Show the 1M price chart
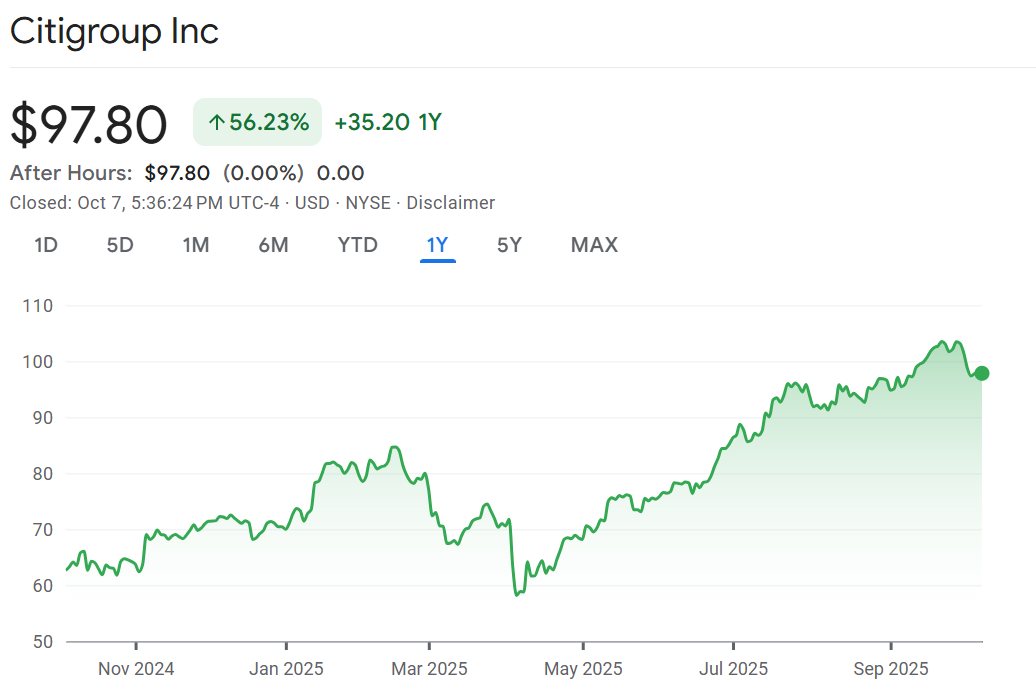 pyautogui.click(x=196, y=245)
